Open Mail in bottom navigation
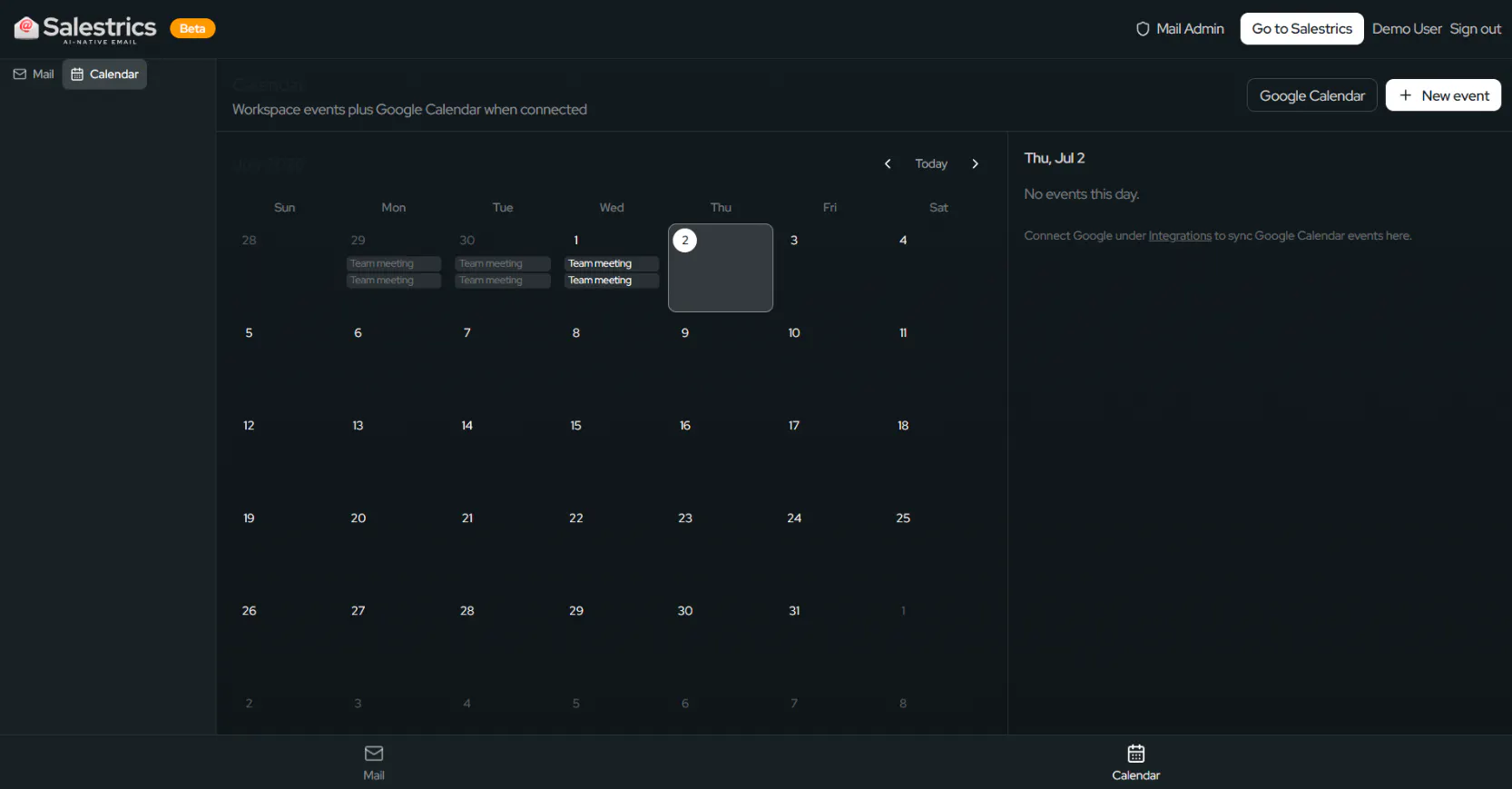Screen dimensions: 1512x789 click(374, 763)
